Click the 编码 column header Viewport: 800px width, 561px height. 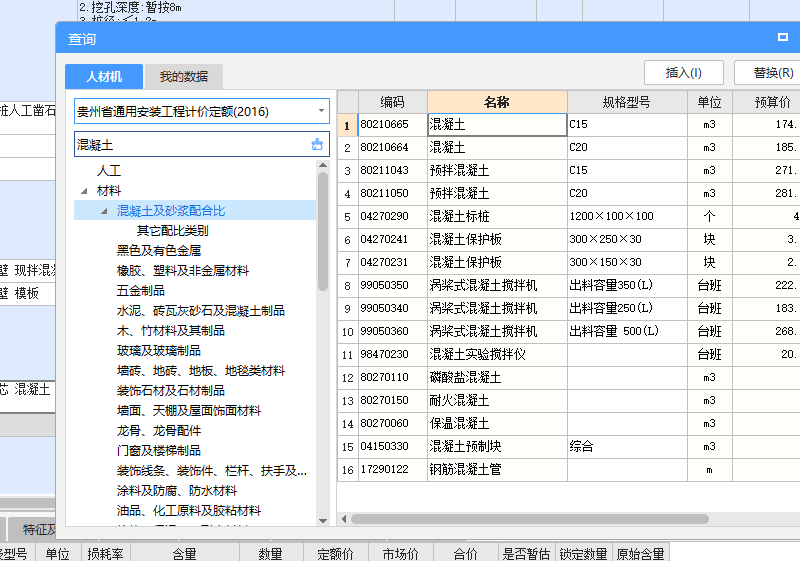click(x=392, y=102)
